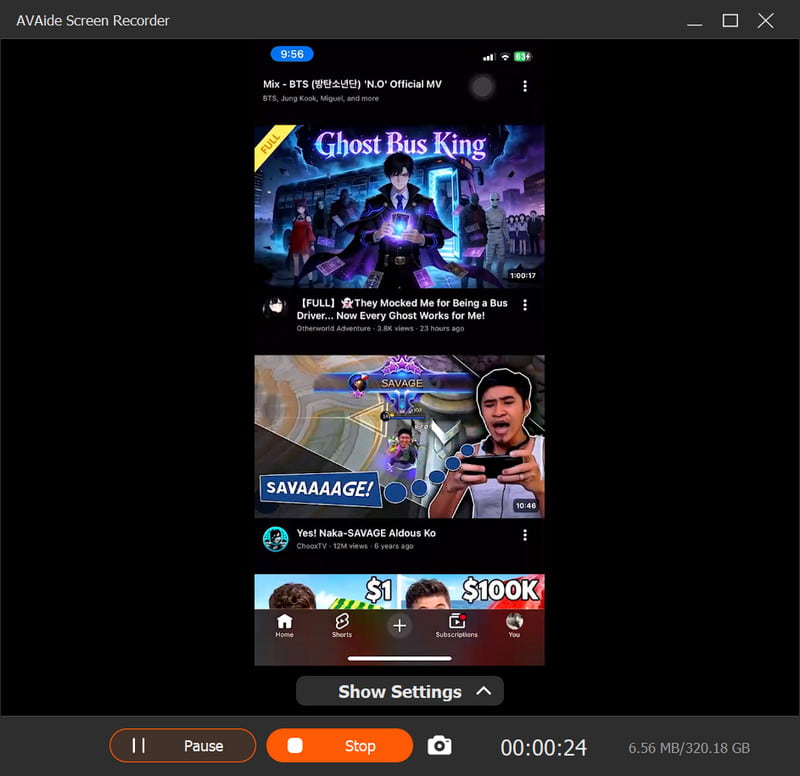Open the Ghost Bus King video thumbnail
Viewport: 800px width, 776px height.
click(399, 207)
